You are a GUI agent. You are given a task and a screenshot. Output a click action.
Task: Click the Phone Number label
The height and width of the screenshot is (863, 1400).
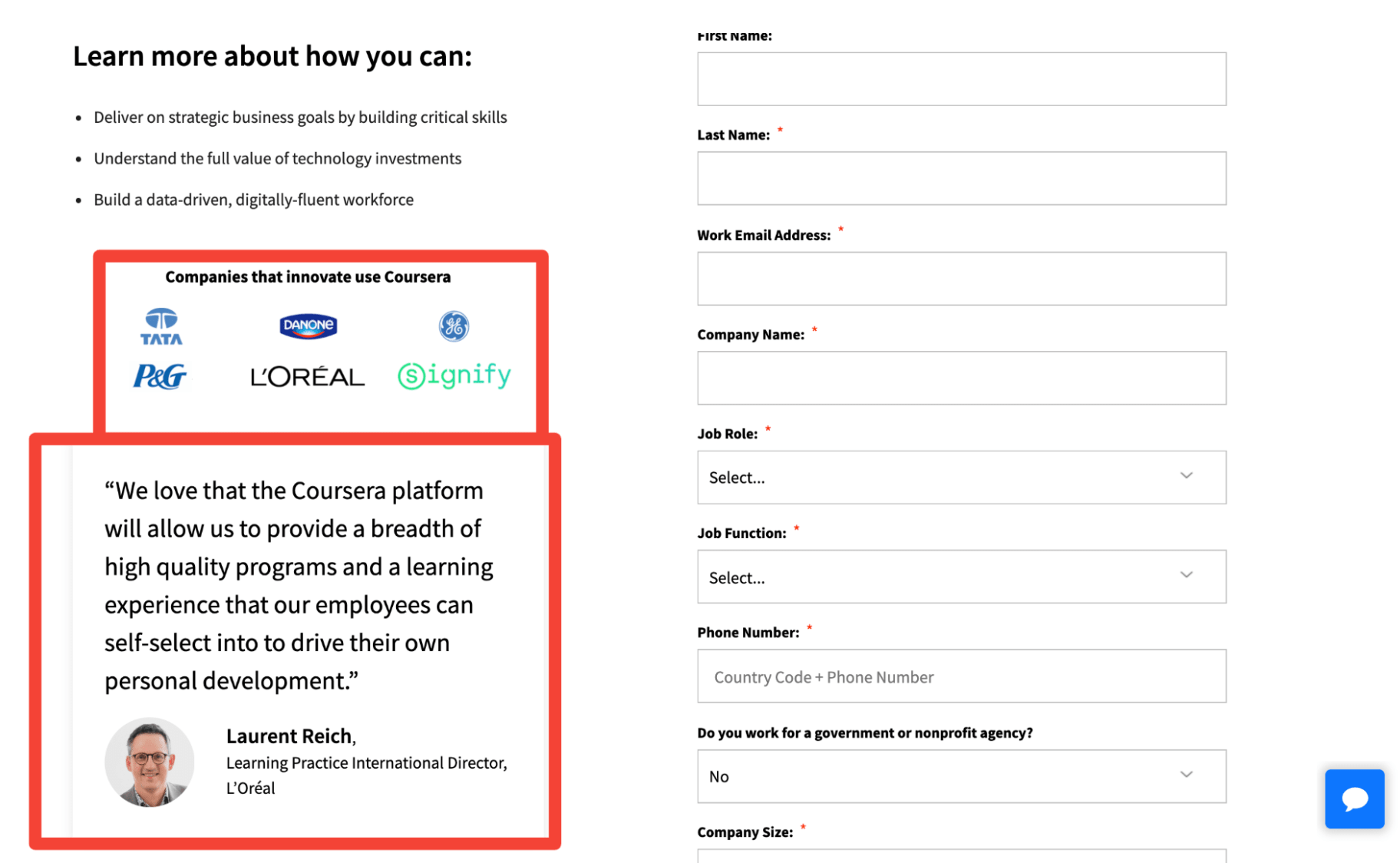748,633
